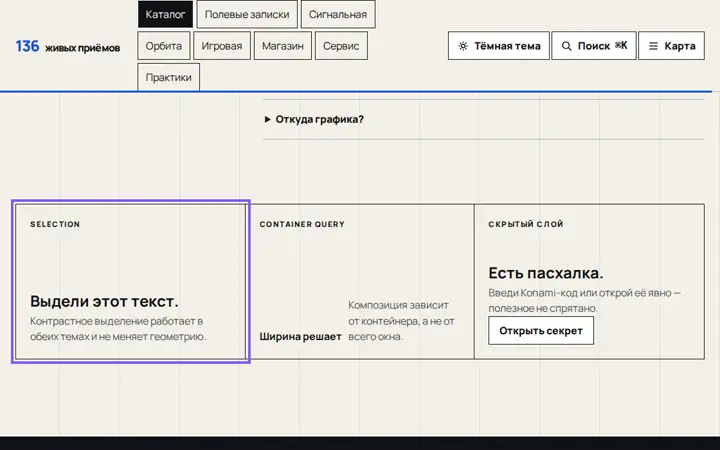Expand the Откуда графика? disclosure triangle
Screen dimensions: 720x450
click(x=267, y=119)
